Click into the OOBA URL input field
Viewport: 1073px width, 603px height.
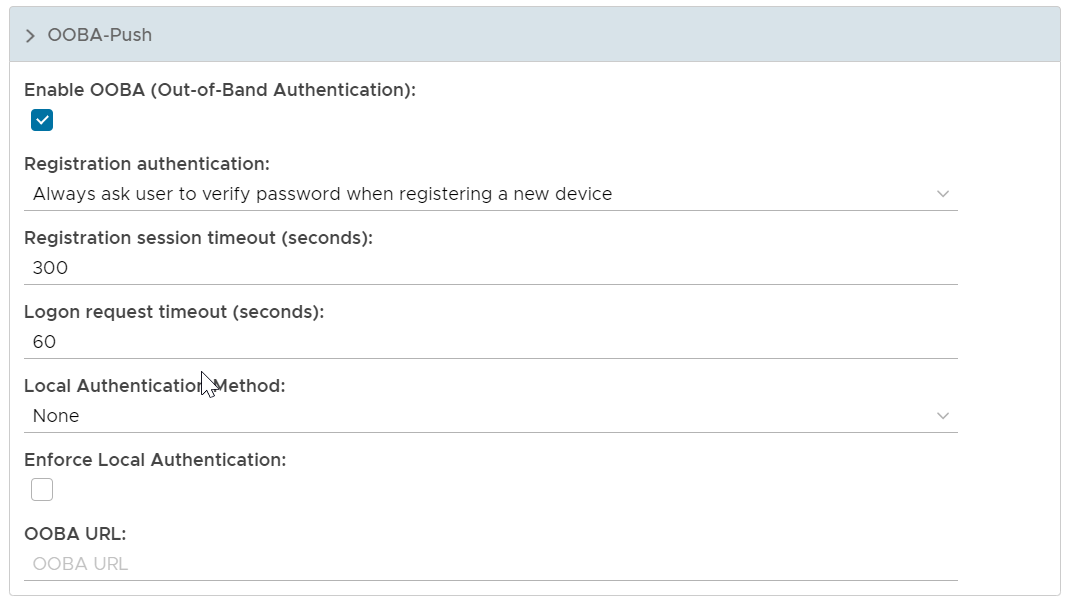490,564
